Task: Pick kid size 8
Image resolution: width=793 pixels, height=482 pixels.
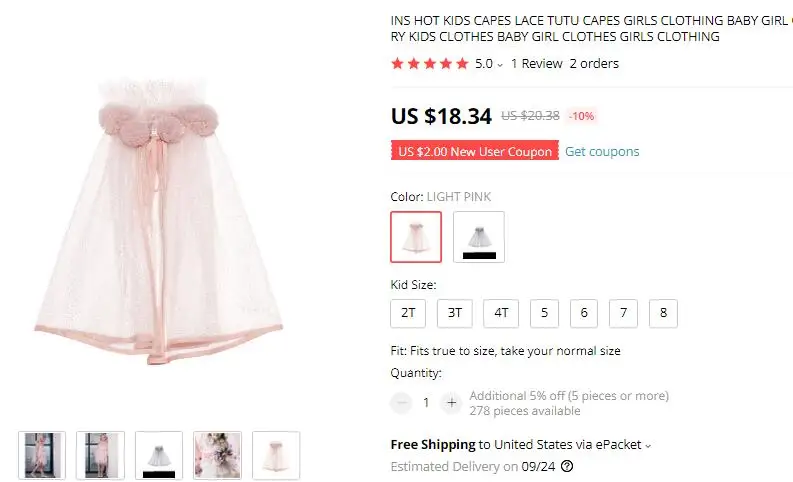Action: tap(663, 314)
